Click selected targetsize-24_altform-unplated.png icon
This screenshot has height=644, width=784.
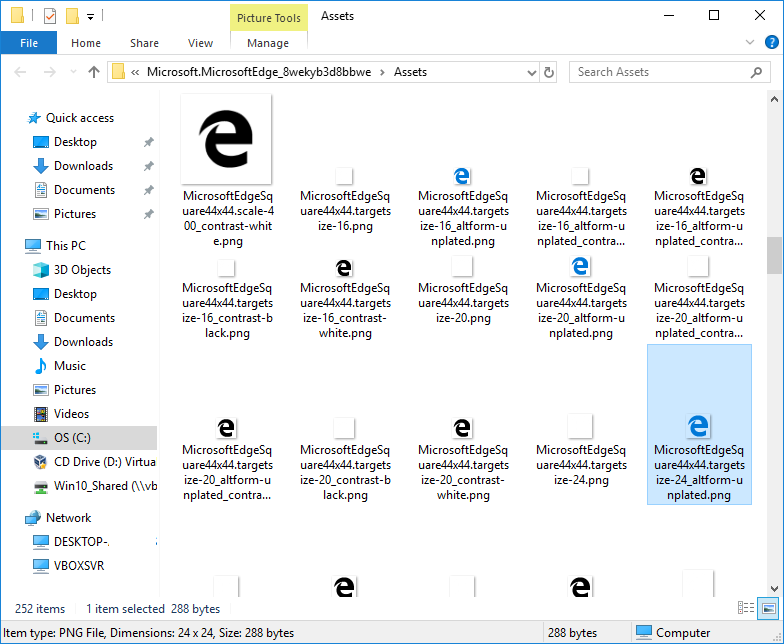pos(698,426)
